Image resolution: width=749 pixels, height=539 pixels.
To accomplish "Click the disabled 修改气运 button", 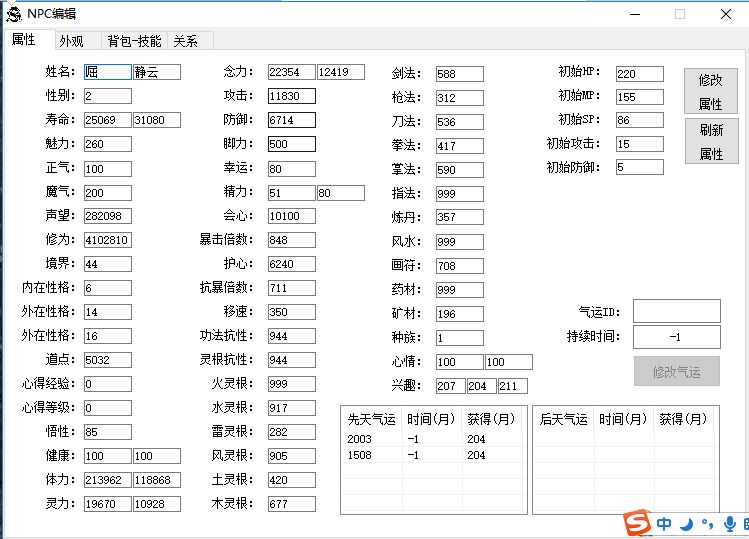I will tap(677, 371).
